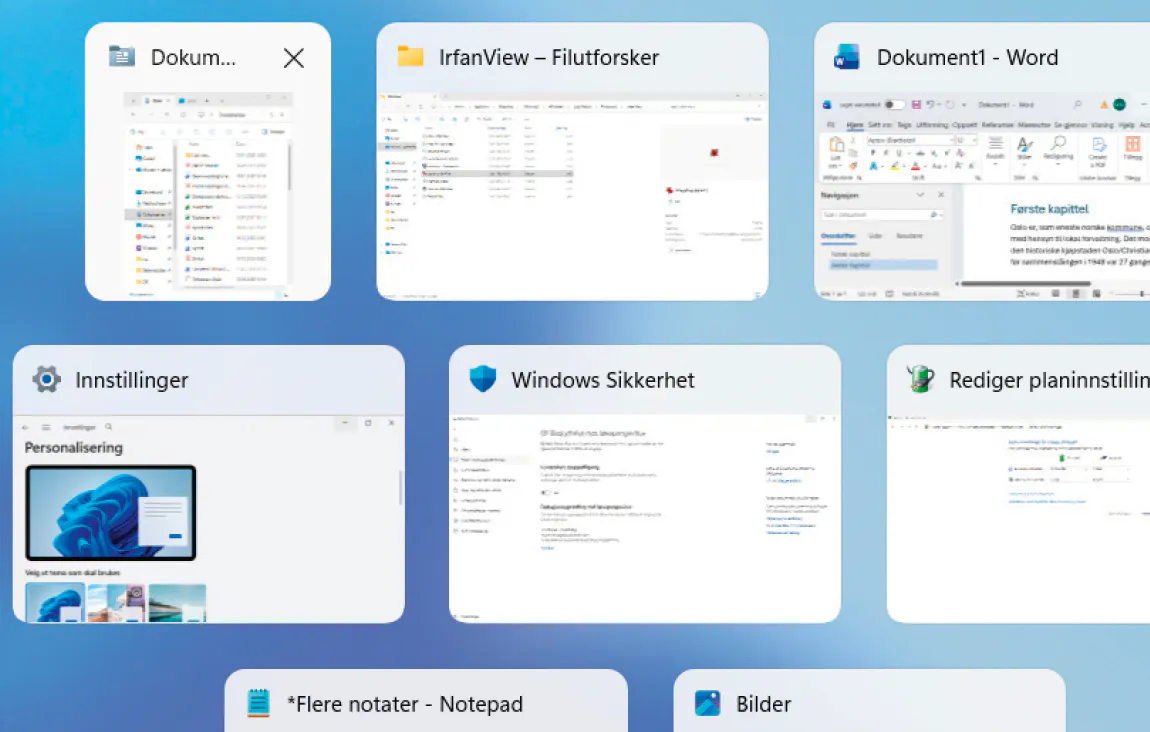Collapse Word's Navigasjon pane using its chevron
Screen dimensions: 1150x732
[919, 195]
